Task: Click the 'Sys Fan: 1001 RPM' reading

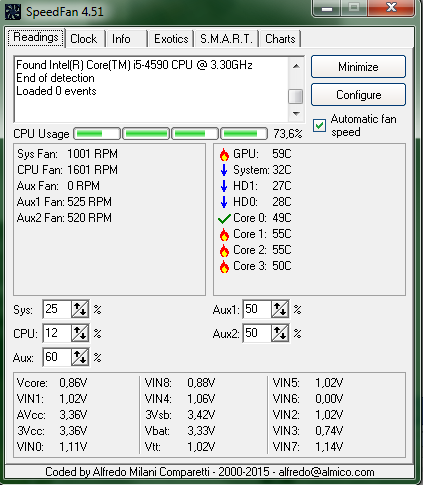Action: 68,154
